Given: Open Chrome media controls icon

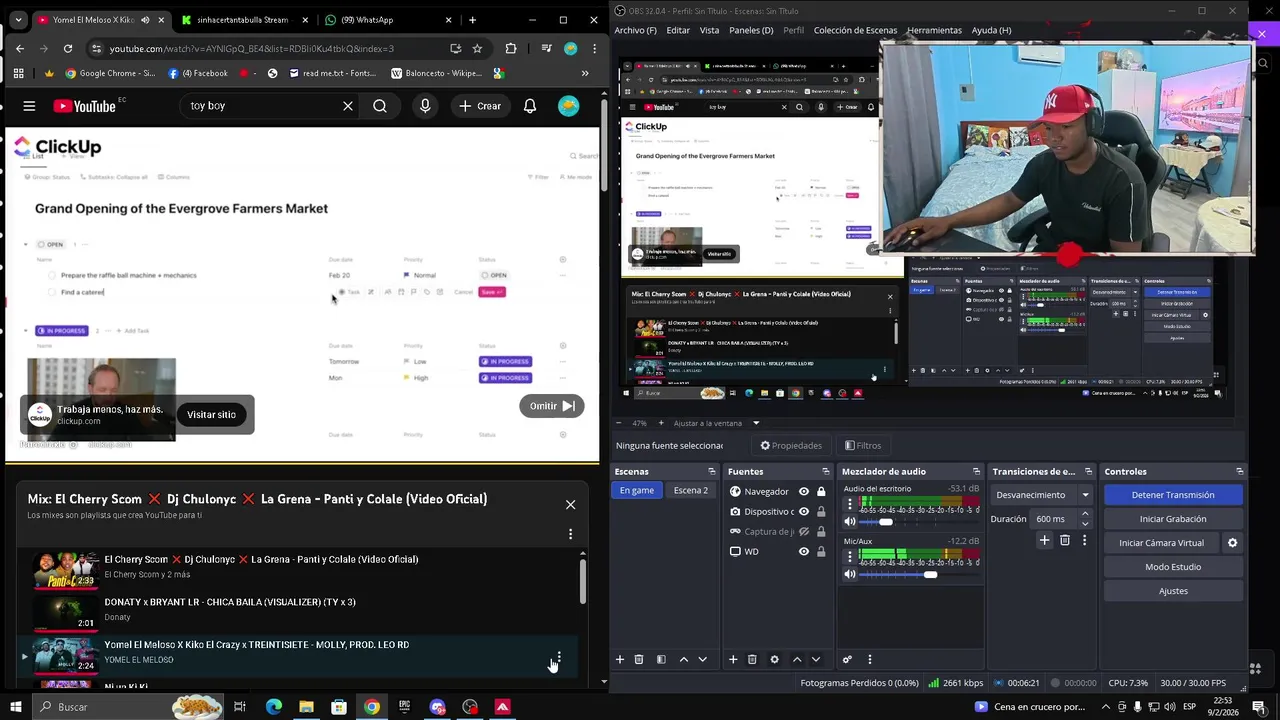Looking at the screenshot, I should click(x=546, y=48).
